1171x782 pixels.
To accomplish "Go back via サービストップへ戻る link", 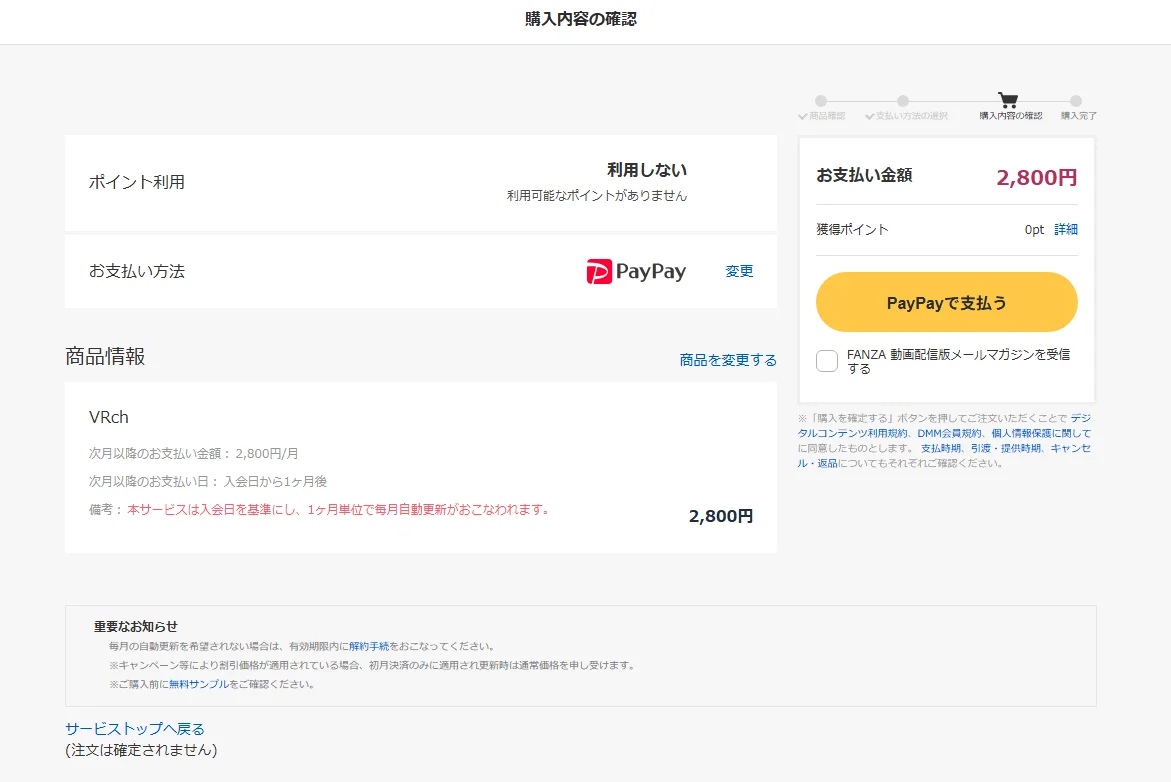I will pyautogui.click(x=134, y=729).
